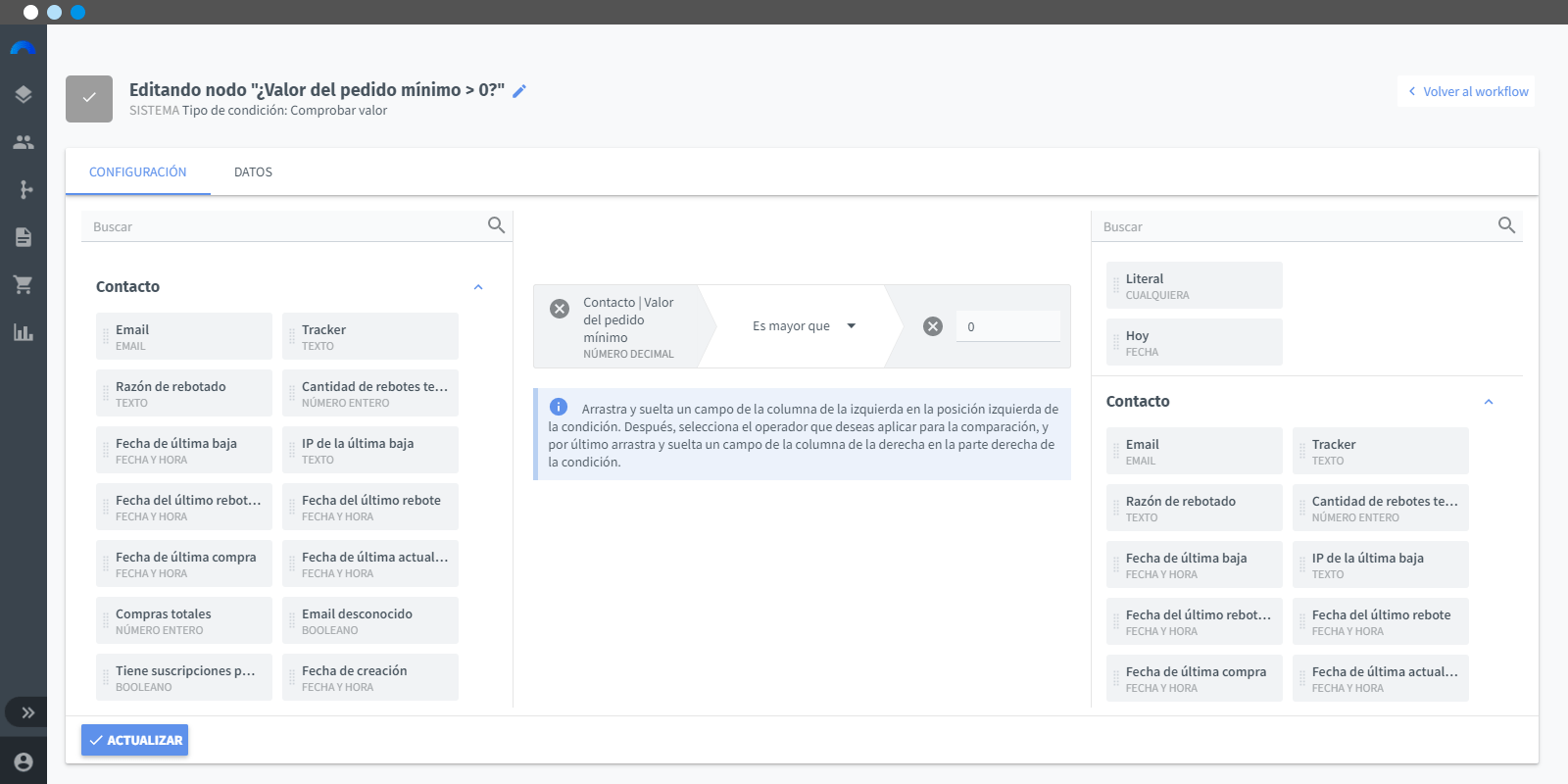
Task: Open the contacts people icon in the sidebar
Action: (24, 142)
